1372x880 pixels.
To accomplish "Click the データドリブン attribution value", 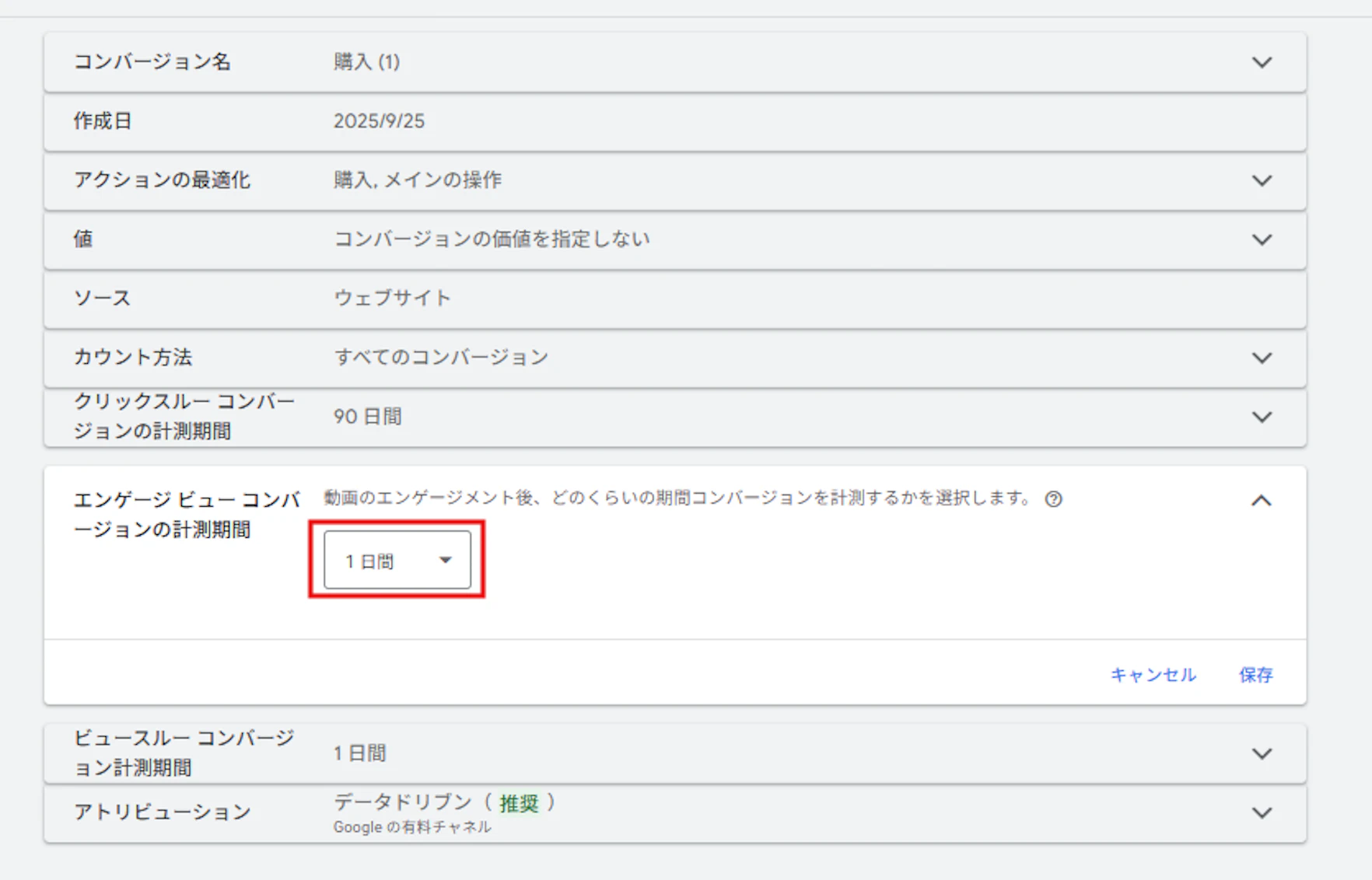I will pos(403,802).
